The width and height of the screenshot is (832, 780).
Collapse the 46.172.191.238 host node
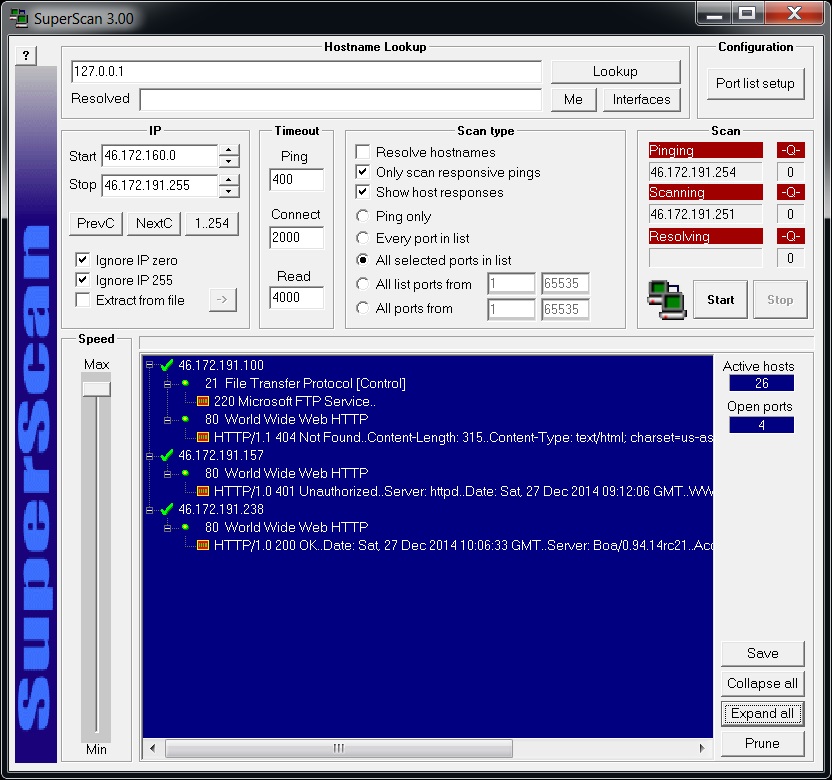150,510
